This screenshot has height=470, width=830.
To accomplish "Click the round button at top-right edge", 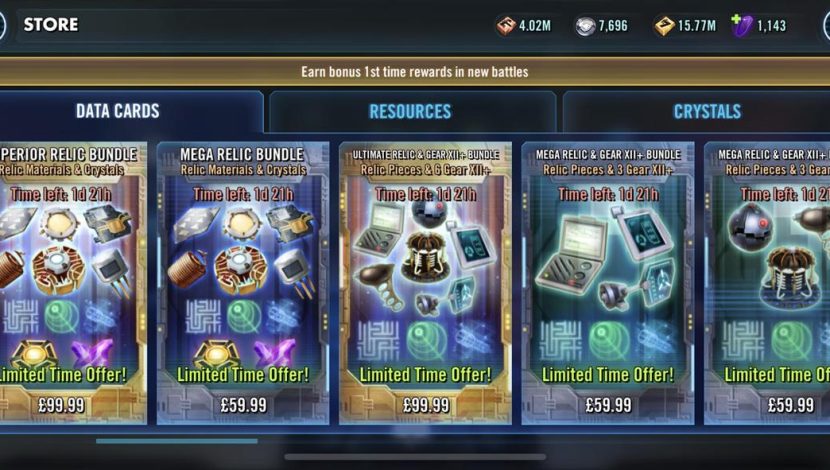I will (827, 25).
